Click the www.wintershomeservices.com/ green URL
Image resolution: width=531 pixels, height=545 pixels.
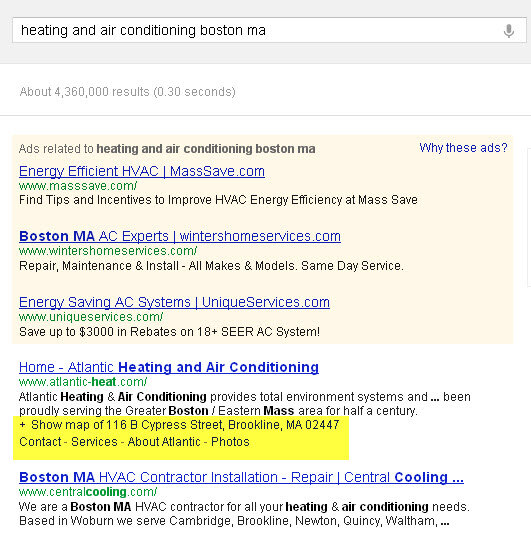click(x=108, y=251)
